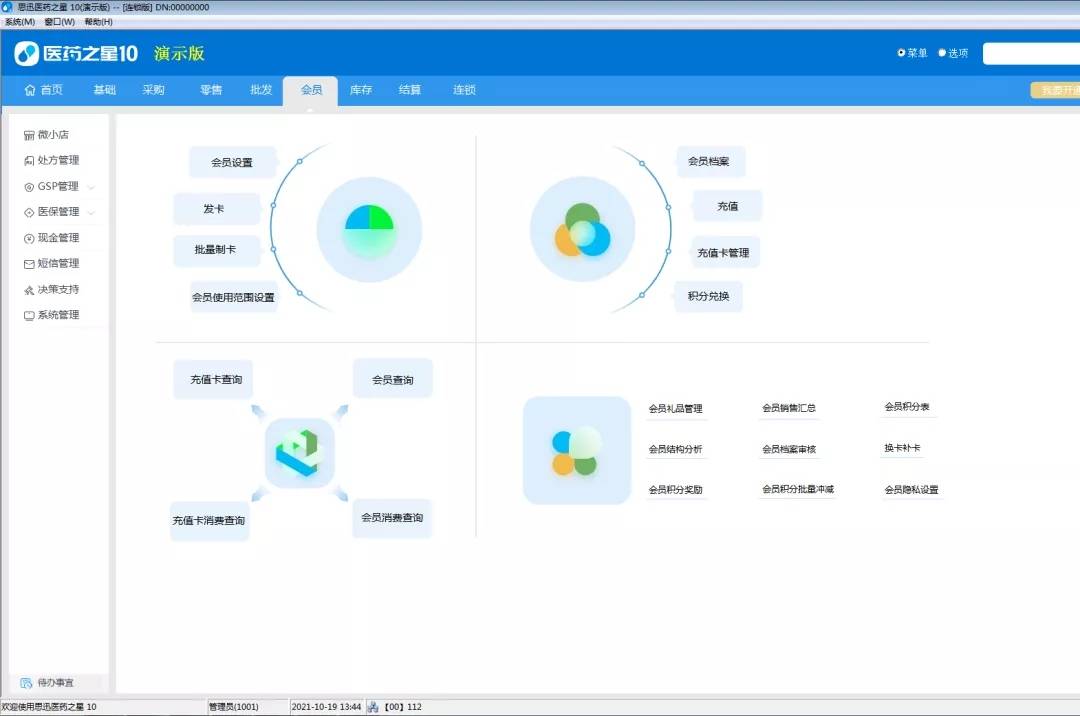Select the GSP管理 sidebar icon

point(29,187)
